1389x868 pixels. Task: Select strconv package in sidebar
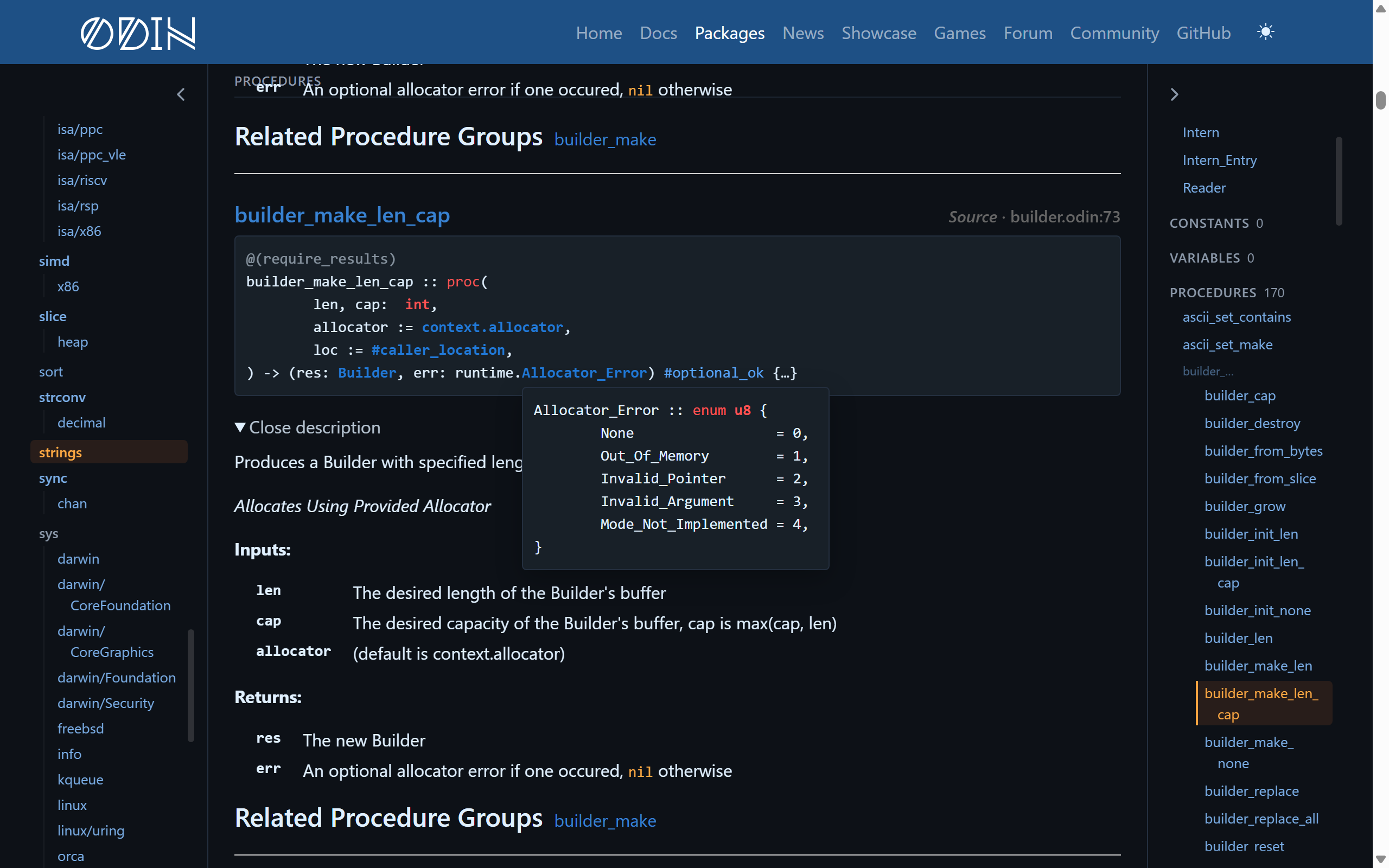(62, 397)
